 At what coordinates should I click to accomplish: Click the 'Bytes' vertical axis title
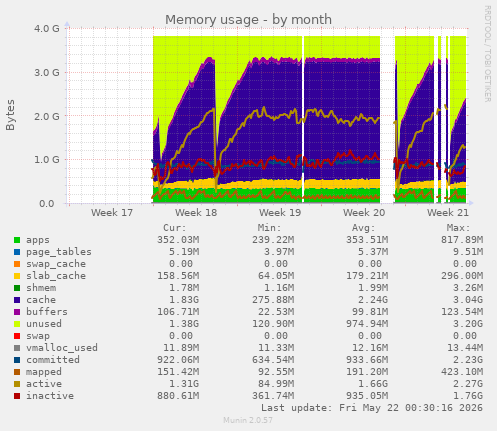pos(10,115)
